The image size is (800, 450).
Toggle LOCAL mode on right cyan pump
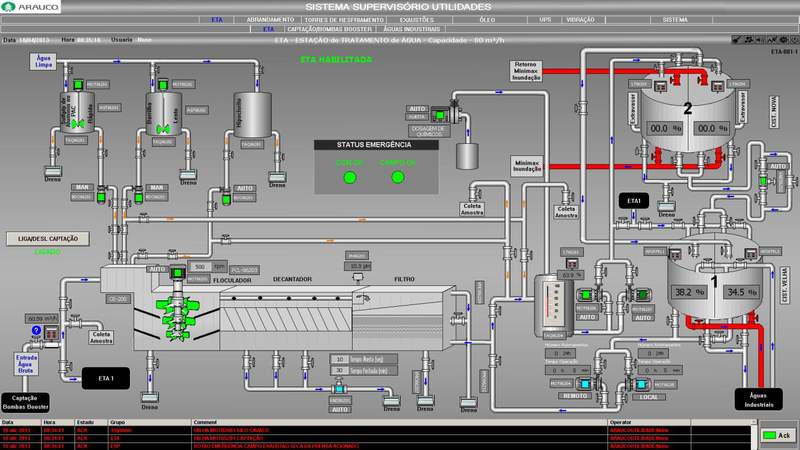point(648,397)
